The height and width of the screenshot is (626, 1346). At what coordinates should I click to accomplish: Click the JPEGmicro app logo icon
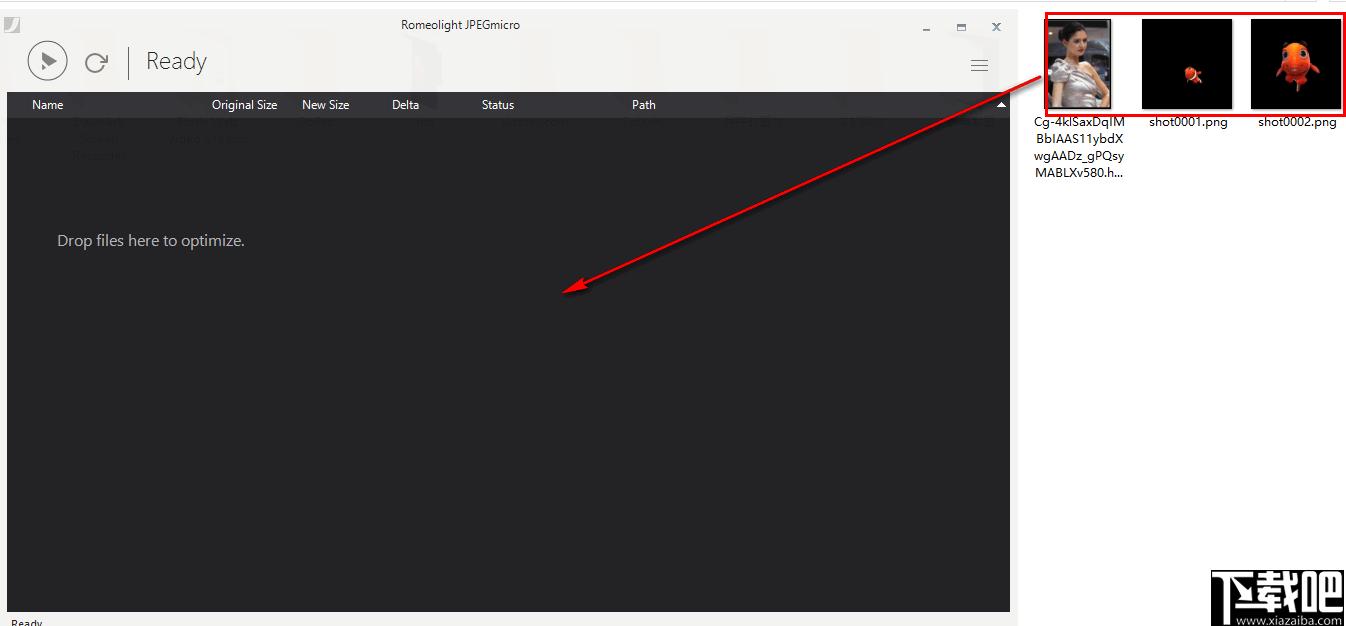12,25
